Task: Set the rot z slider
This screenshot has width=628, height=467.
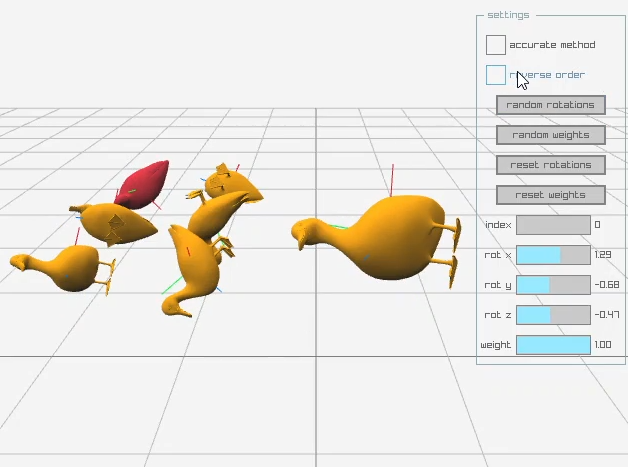Action: pos(553,315)
